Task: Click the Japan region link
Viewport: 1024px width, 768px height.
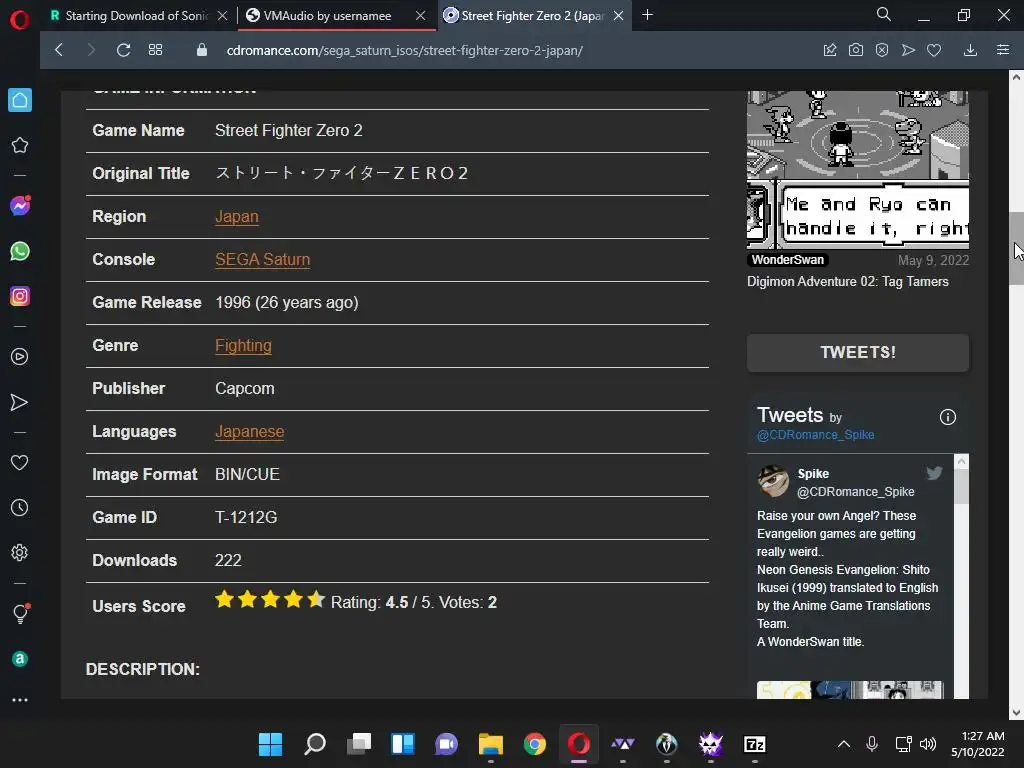Action: (x=236, y=216)
